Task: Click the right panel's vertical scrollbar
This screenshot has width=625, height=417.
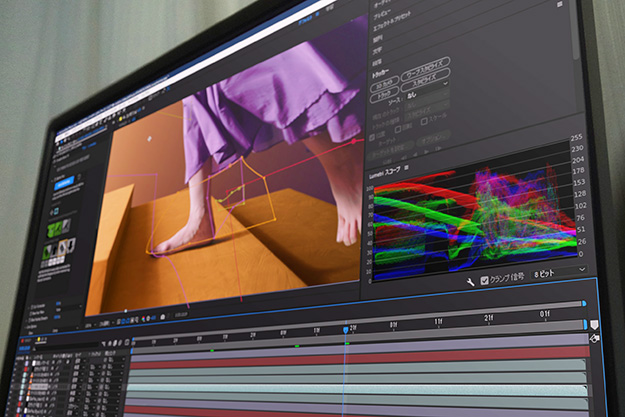Action: point(576,30)
